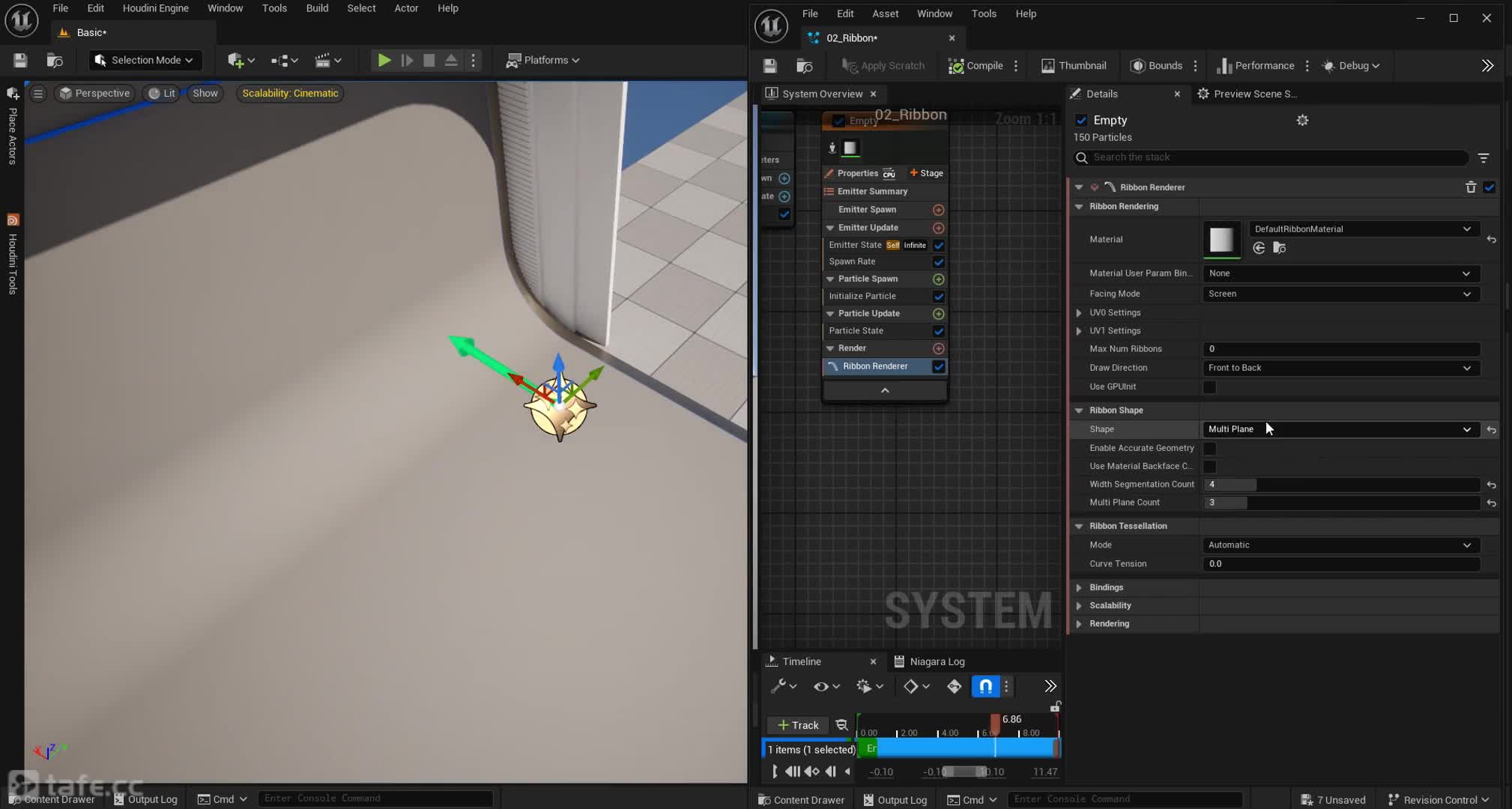The width and height of the screenshot is (1512, 809).
Task: Click Multi Plane Count slider
Action: 1340,503
